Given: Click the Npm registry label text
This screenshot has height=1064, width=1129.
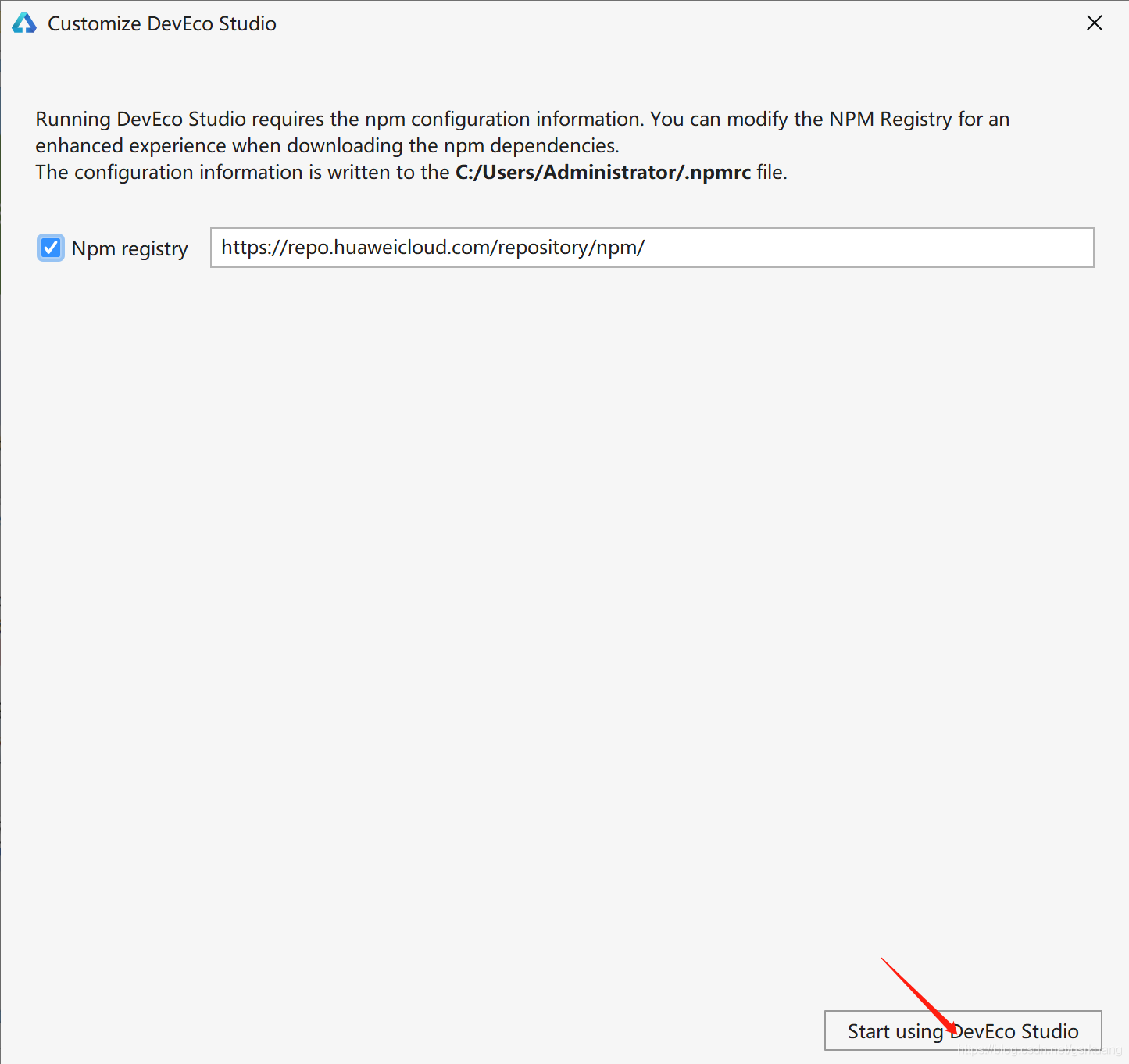Looking at the screenshot, I should (x=130, y=249).
